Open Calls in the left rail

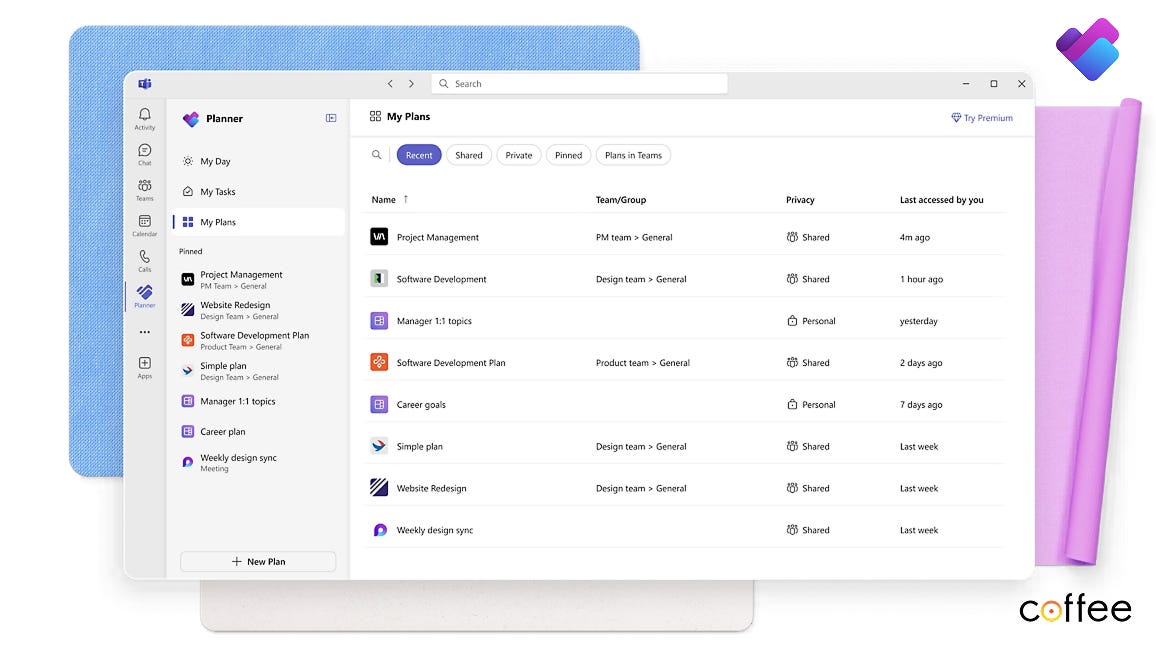click(144, 260)
